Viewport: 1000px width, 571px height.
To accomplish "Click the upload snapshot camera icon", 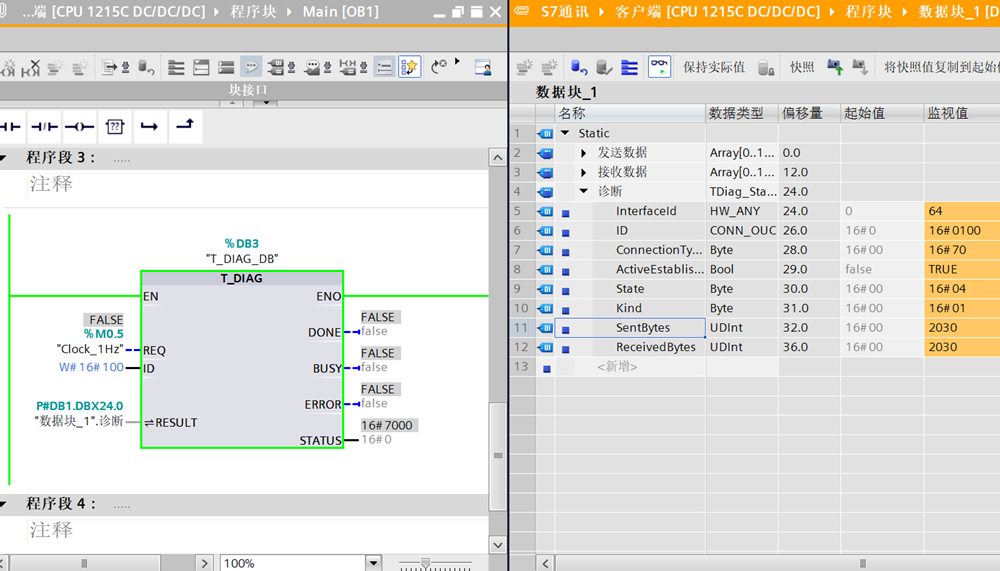I will pyautogui.click(x=835, y=67).
